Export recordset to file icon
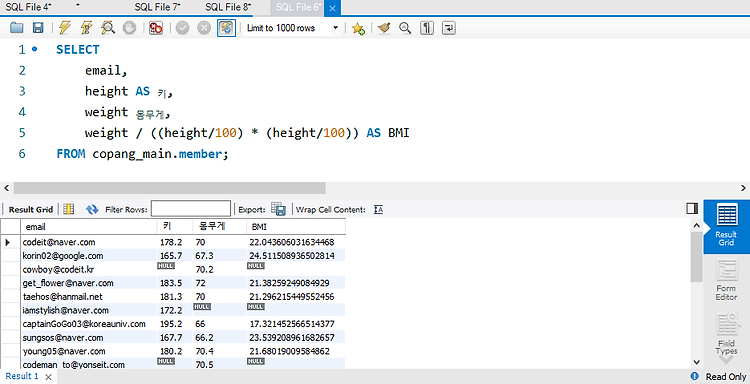 point(278,209)
